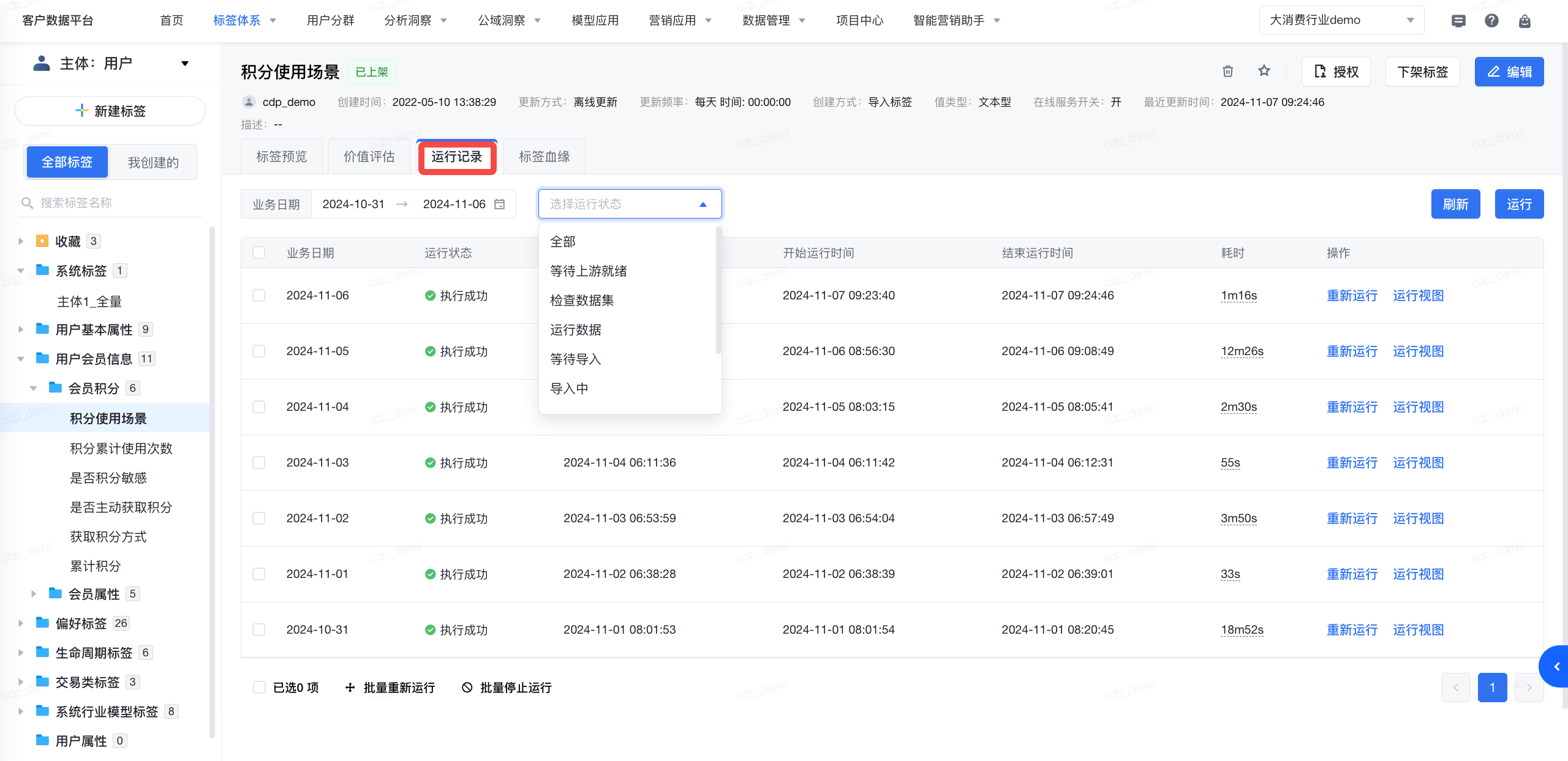Check the 2024-10-31 row checkbox
This screenshot has width=1568, height=761.
tap(259, 630)
